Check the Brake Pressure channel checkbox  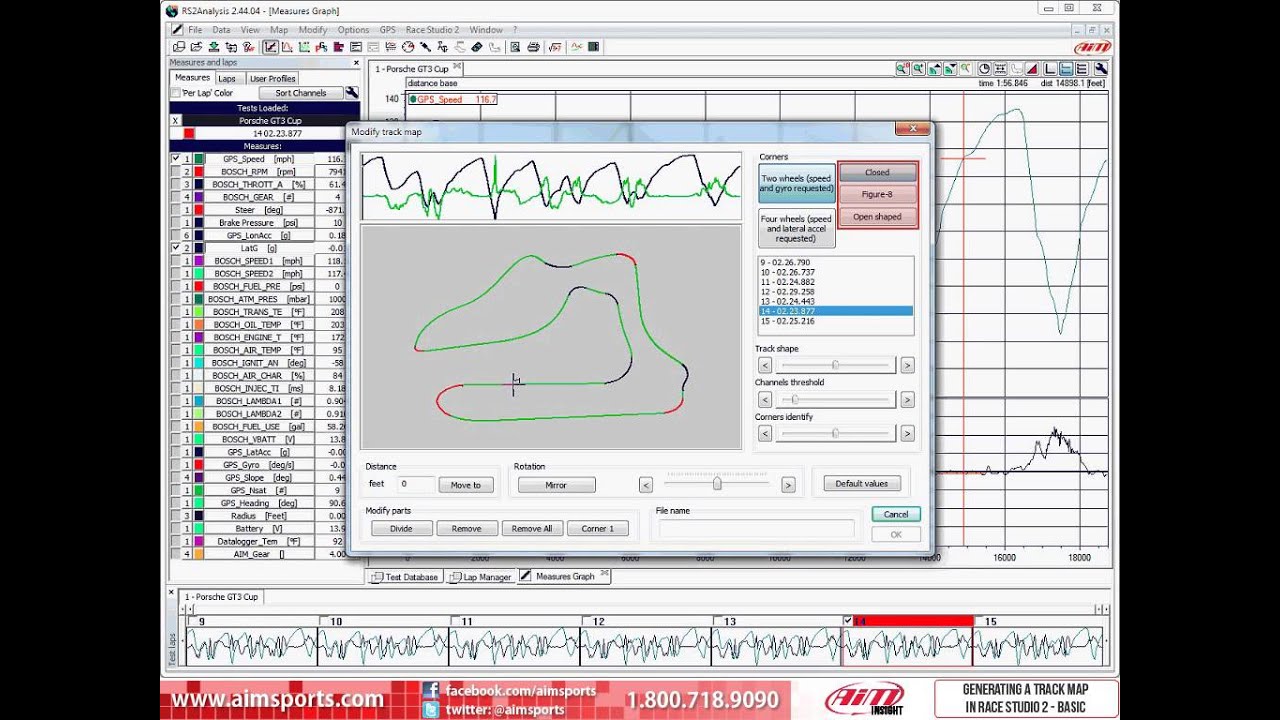pos(176,223)
